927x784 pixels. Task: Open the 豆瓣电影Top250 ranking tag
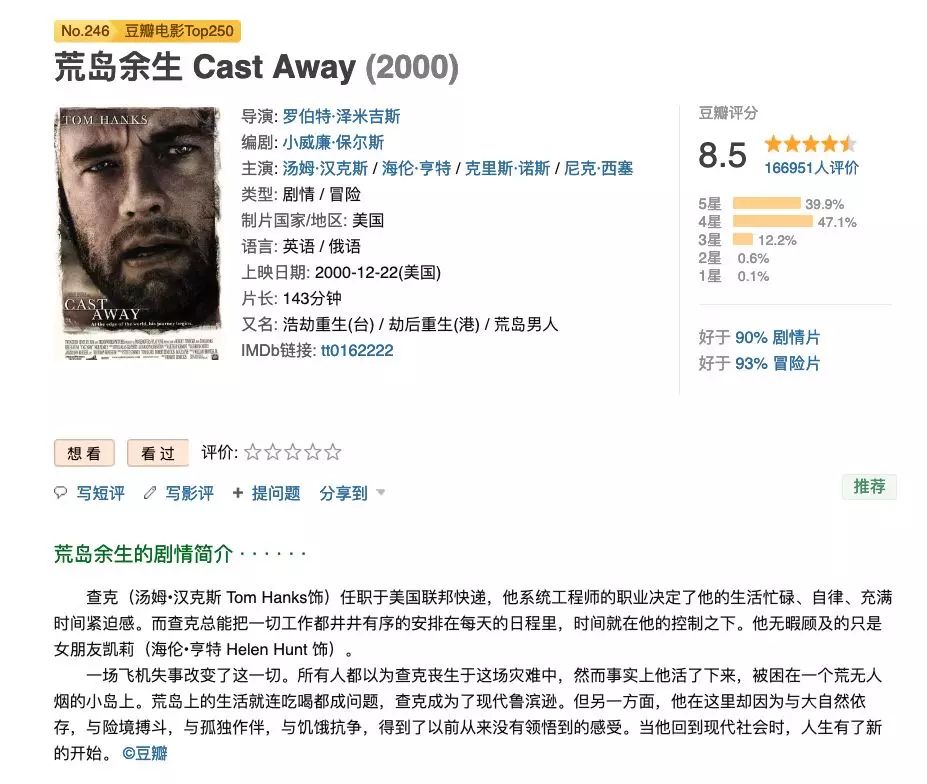[178, 31]
